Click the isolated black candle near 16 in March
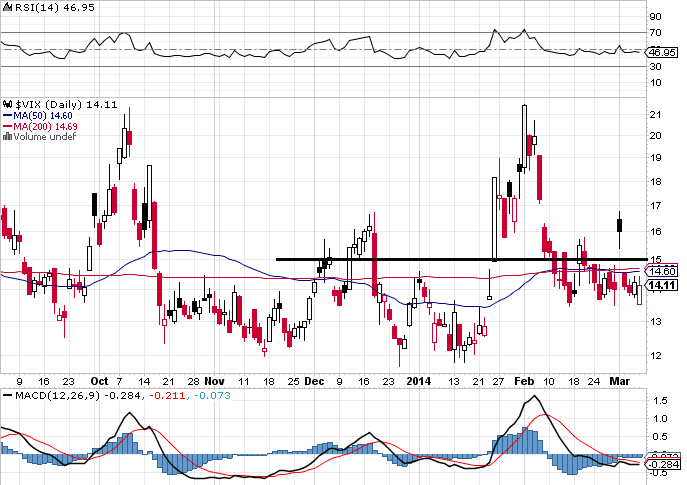Image resolution: width=687 pixels, height=485 pixels. 620,226
